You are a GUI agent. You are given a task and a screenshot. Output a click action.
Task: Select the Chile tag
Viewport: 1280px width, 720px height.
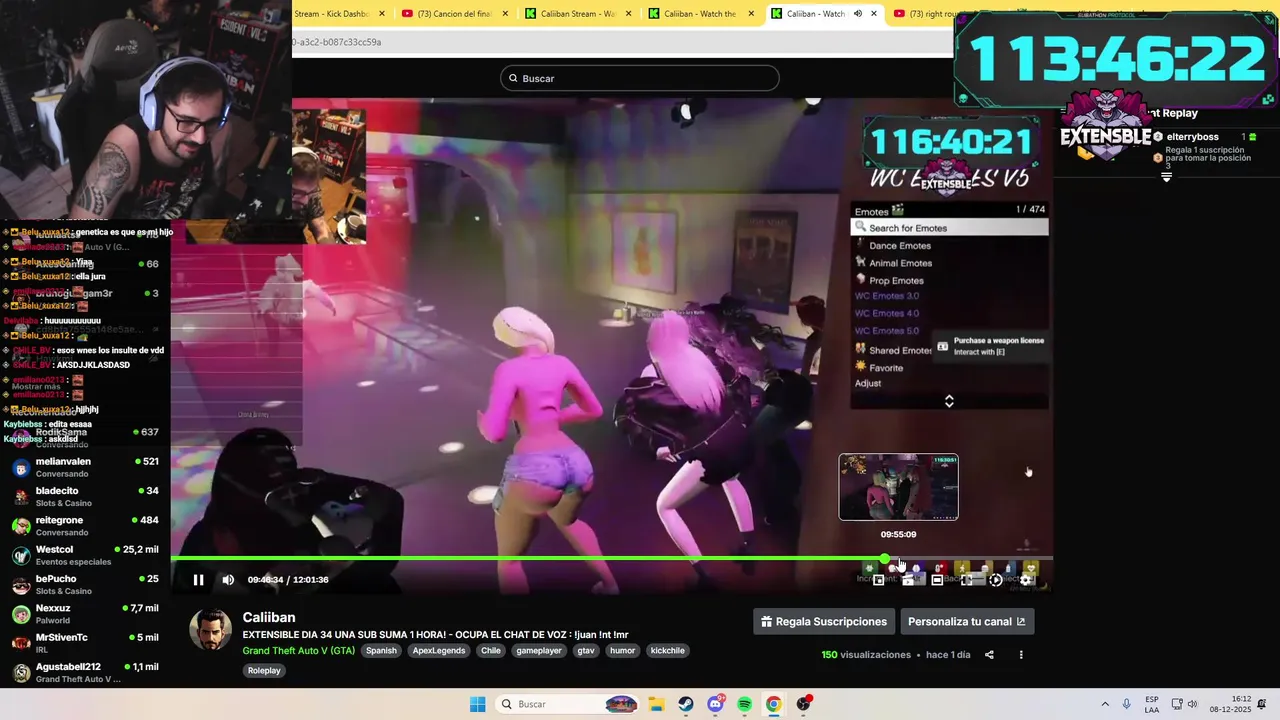(x=490, y=651)
